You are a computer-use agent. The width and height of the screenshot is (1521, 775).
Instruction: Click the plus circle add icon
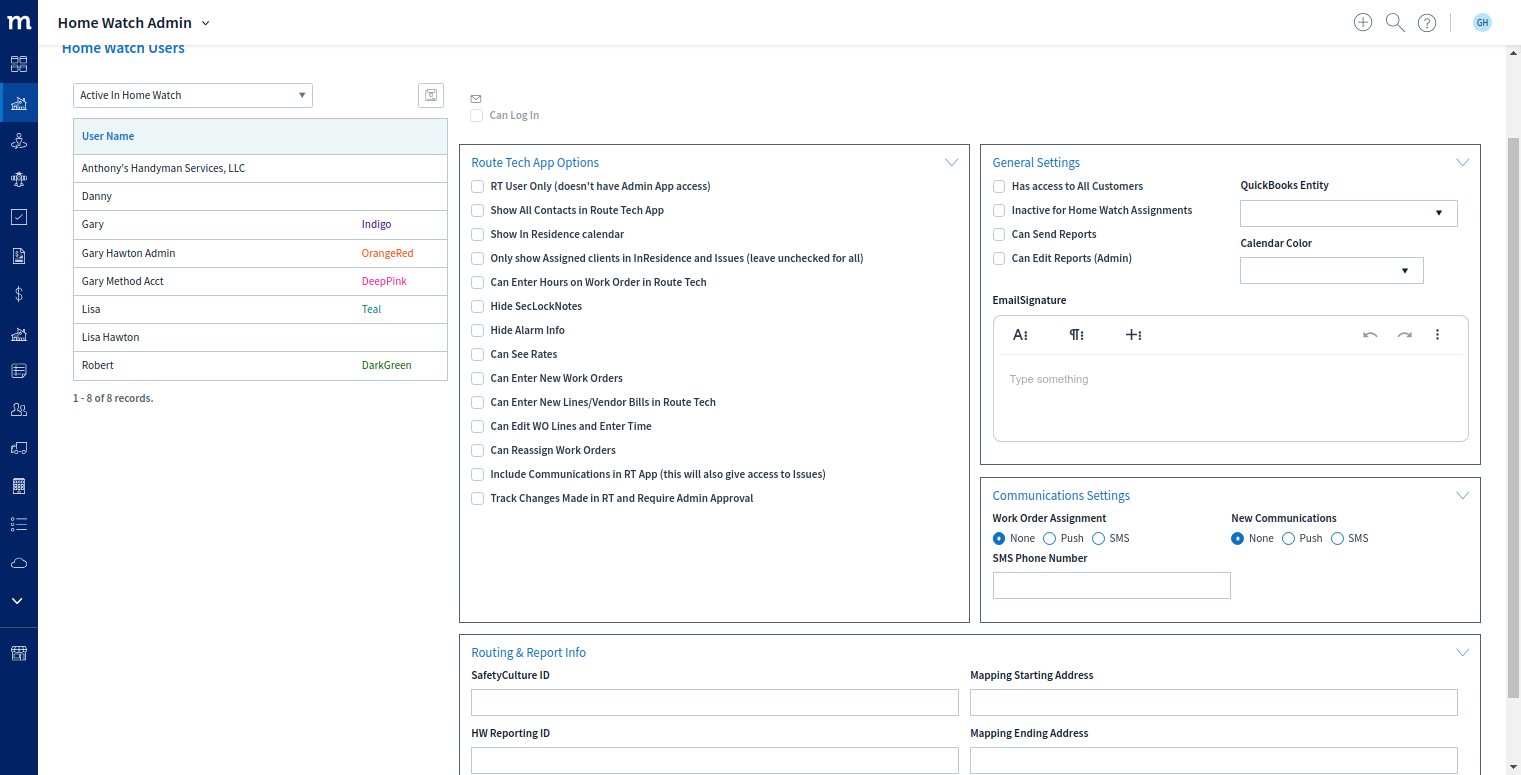coord(1363,22)
